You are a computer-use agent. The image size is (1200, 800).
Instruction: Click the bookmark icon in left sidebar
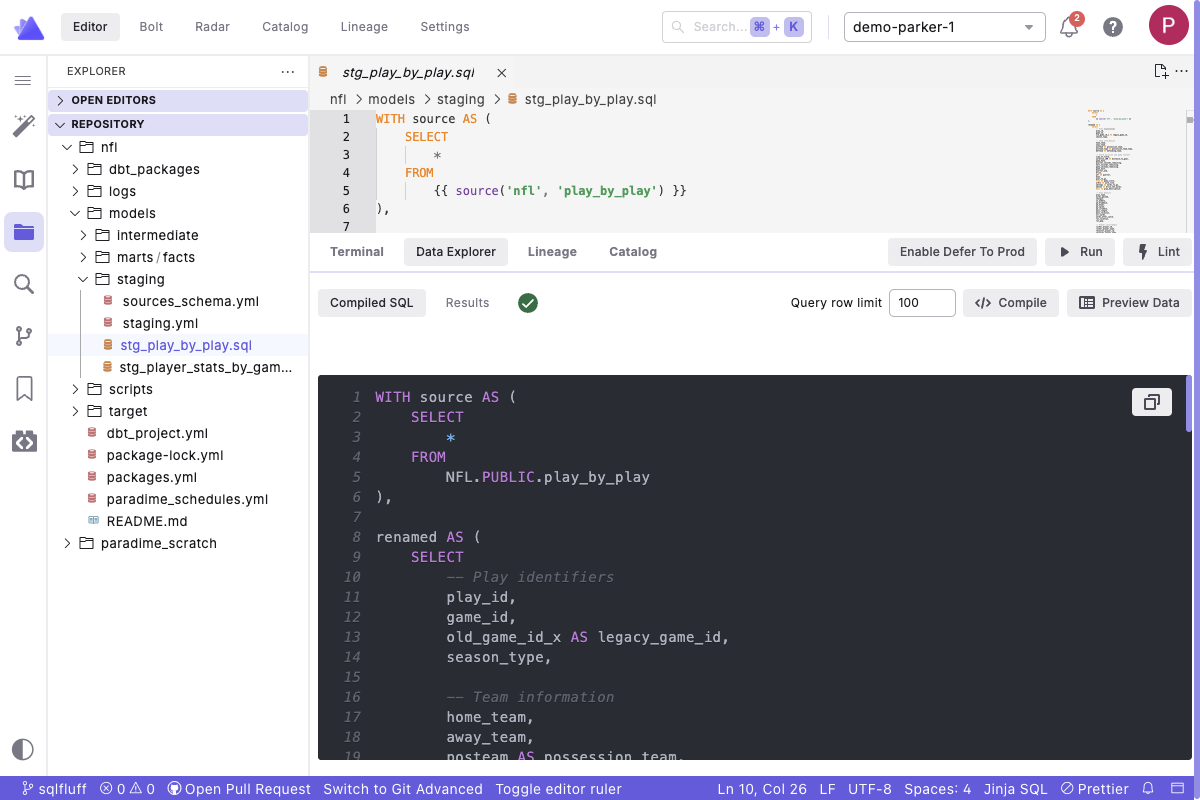tap(23, 388)
